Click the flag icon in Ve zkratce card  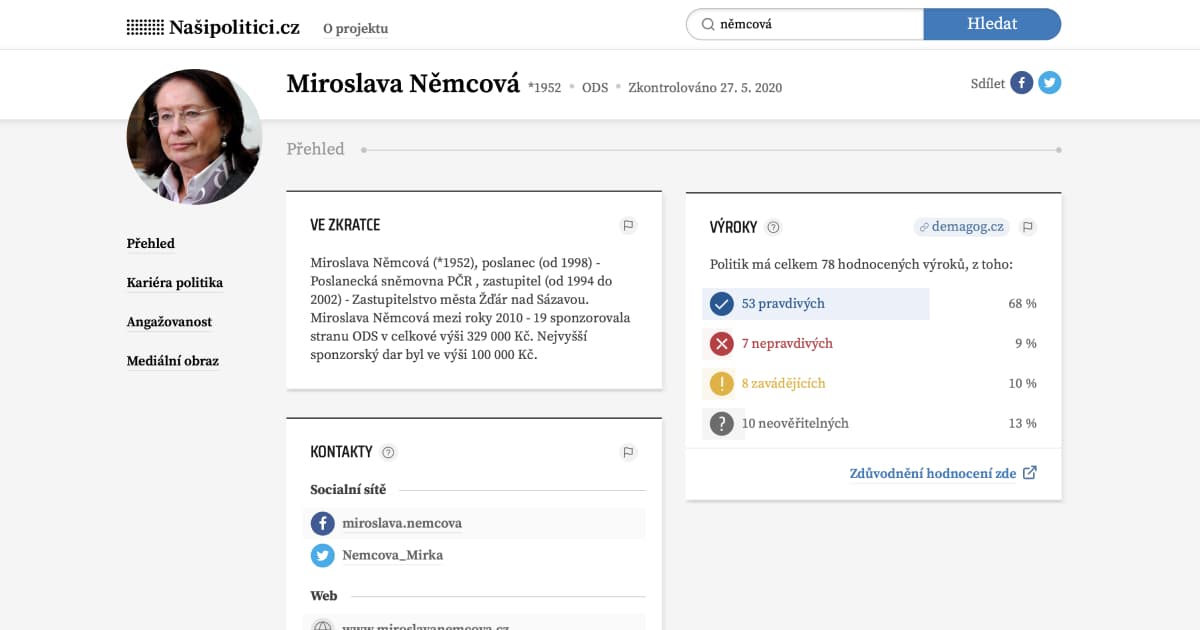point(628,226)
